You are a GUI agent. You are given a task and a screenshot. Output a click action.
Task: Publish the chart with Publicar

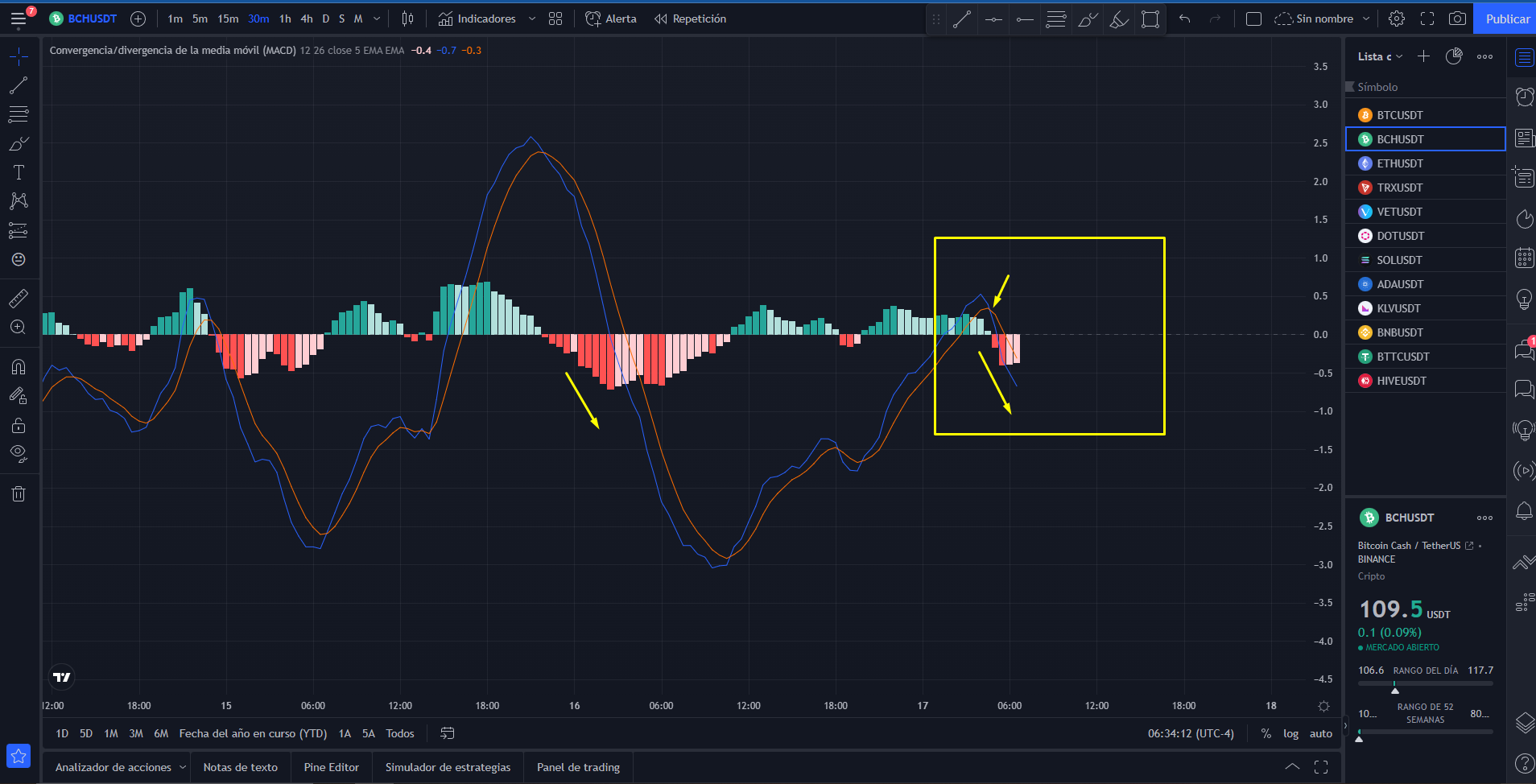(1507, 19)
